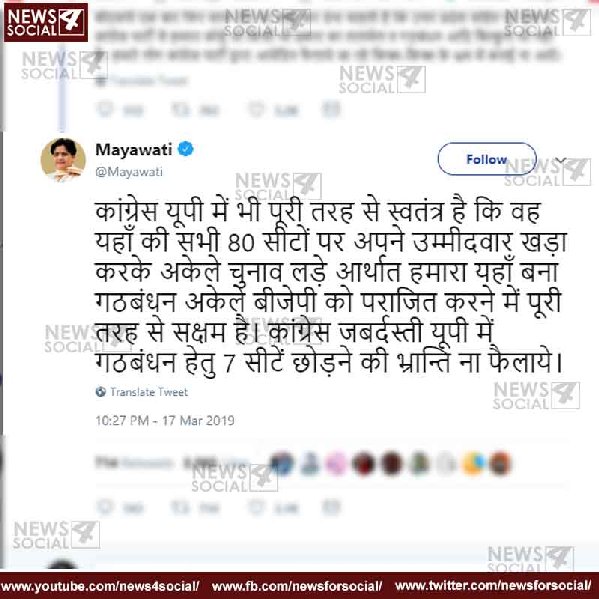Viewport: 599px width, 599px height.
Task: Open the News Social logo in the top-left corner
Action: (46, 23)
